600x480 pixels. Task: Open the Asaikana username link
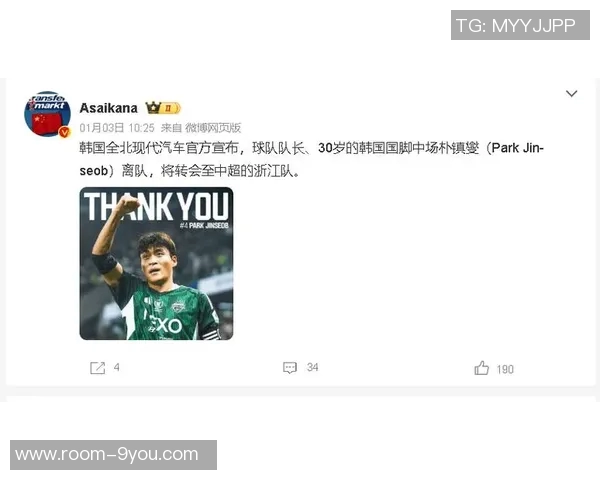(109, 108)
